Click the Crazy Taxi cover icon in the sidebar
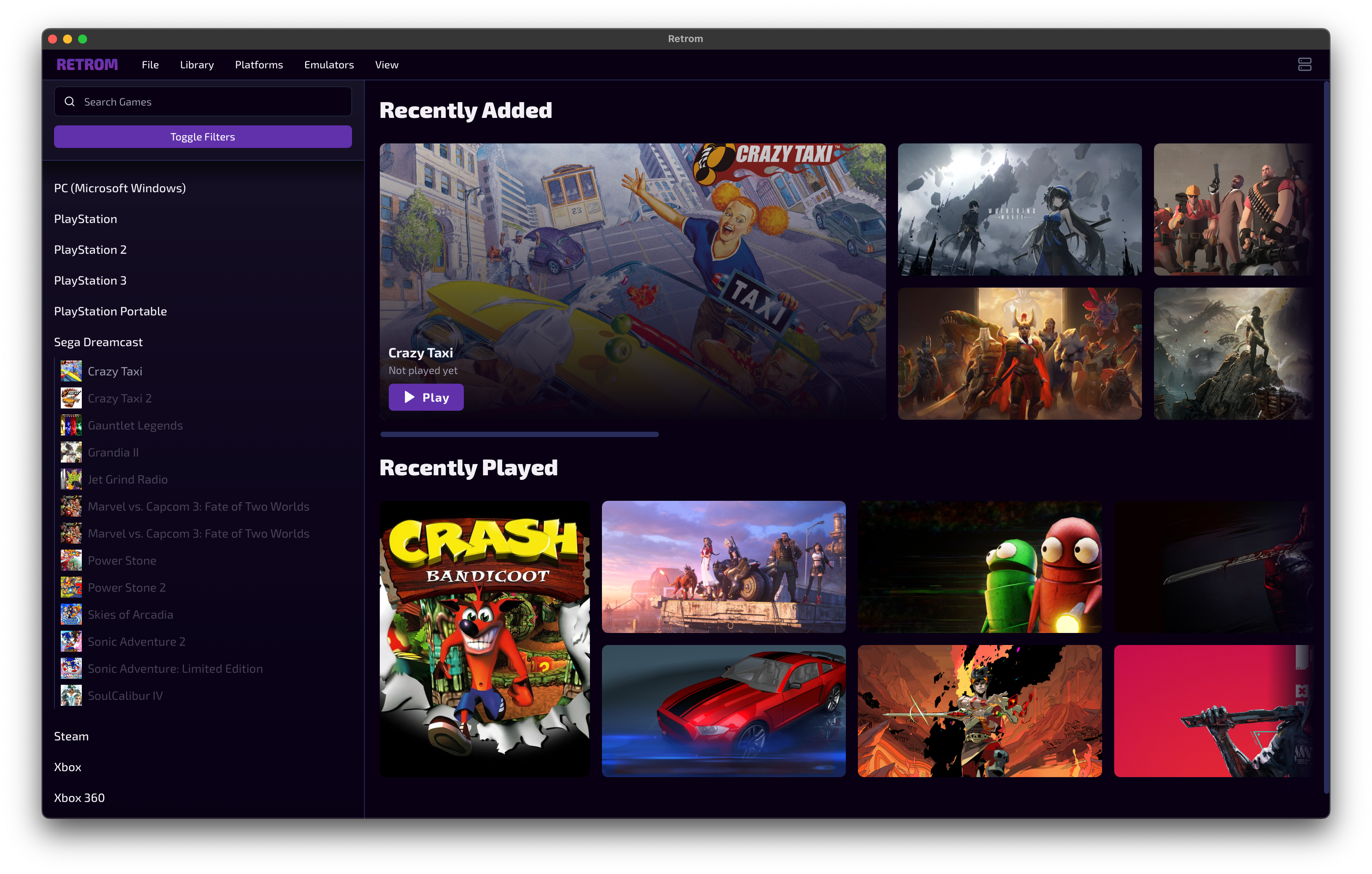The width and height of the screenshot is (1372, 874). click(x=71, y=371)
